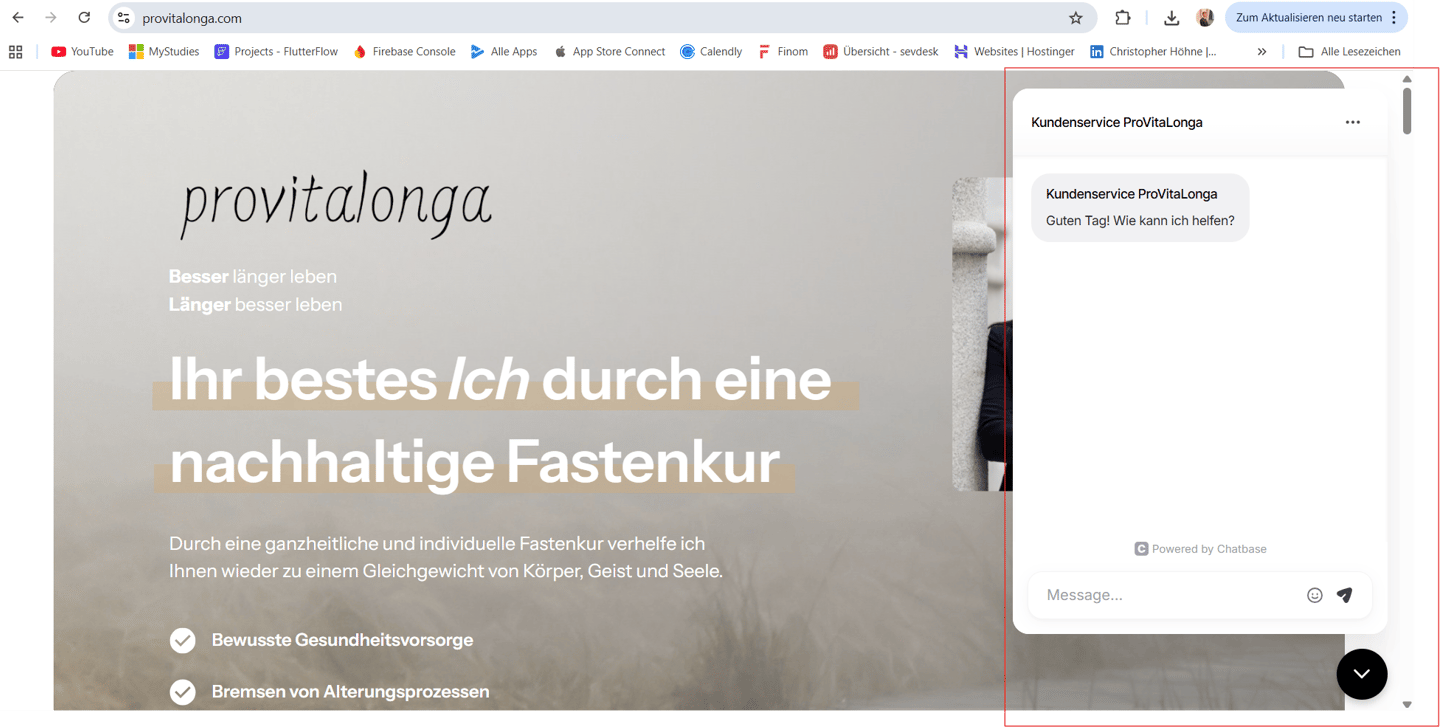
Task: Open the browser extensions puzzle icon
Action: pos(1123,18)
